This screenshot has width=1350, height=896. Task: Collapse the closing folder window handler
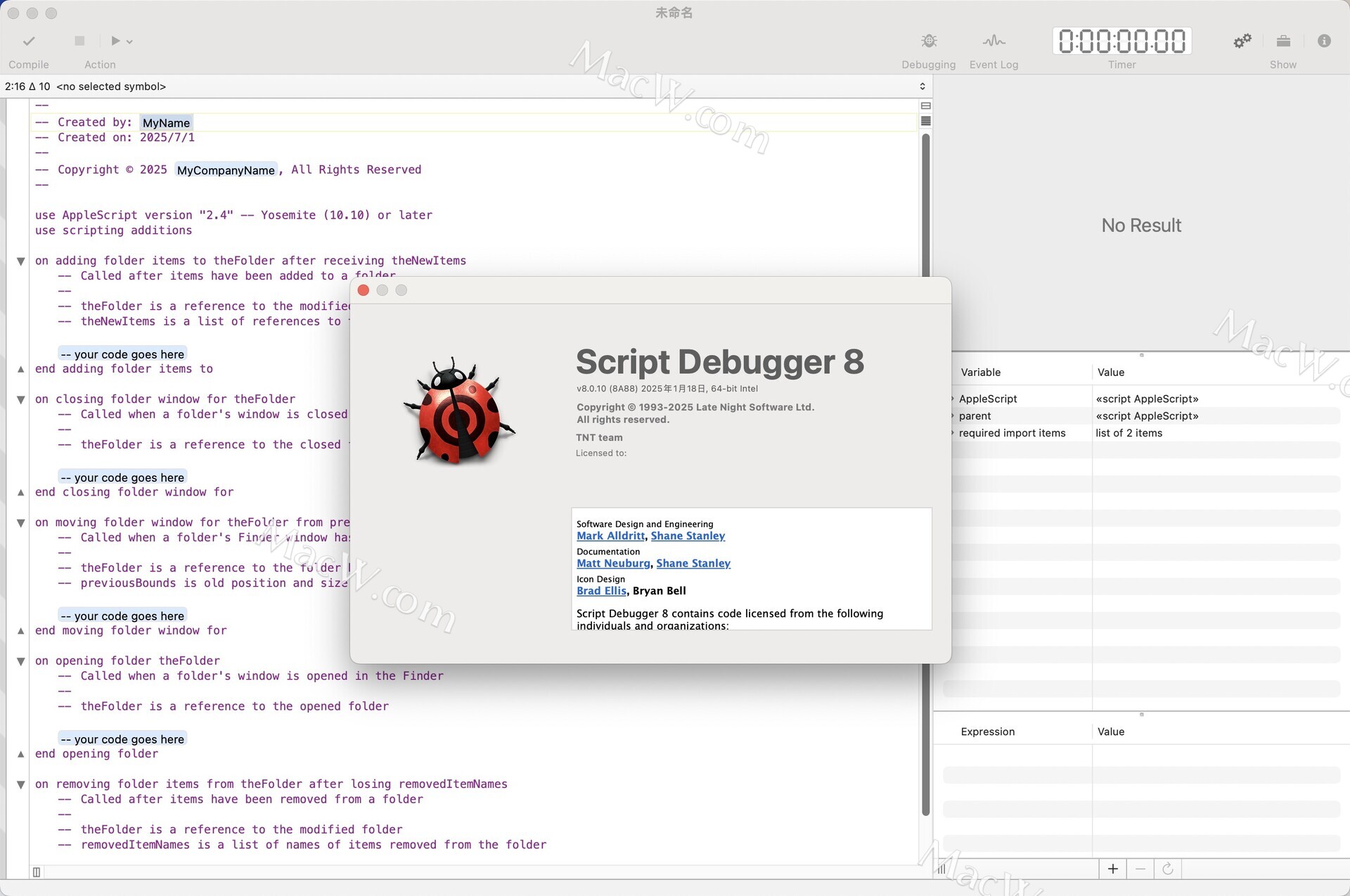coord(21,400)
